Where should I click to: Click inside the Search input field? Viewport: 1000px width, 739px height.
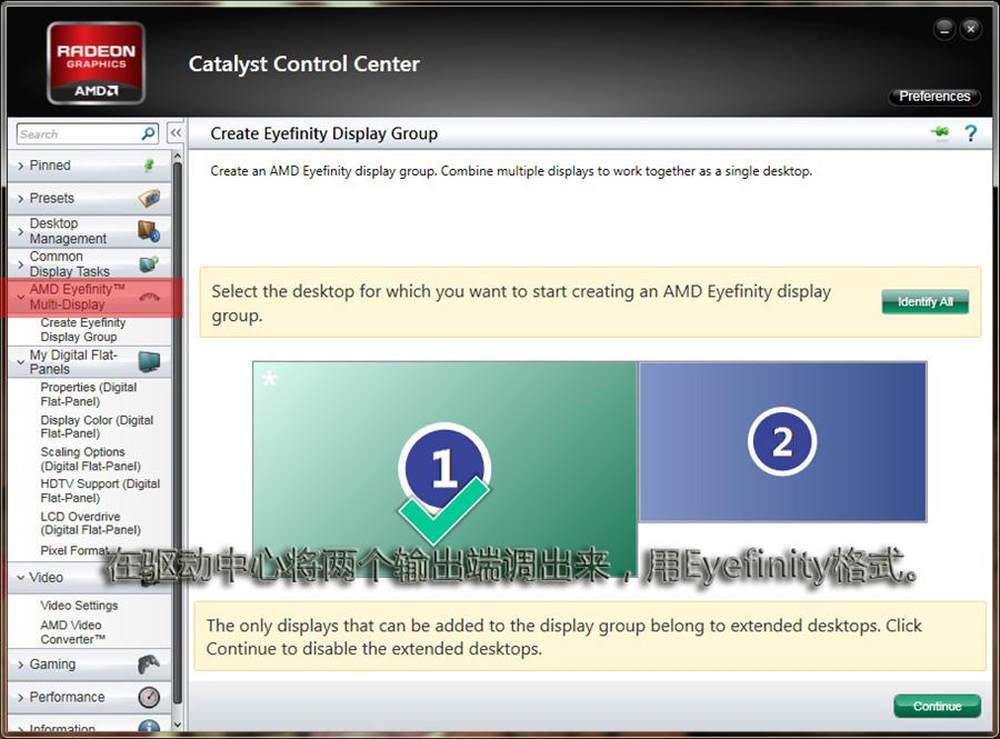coord(75,134)
